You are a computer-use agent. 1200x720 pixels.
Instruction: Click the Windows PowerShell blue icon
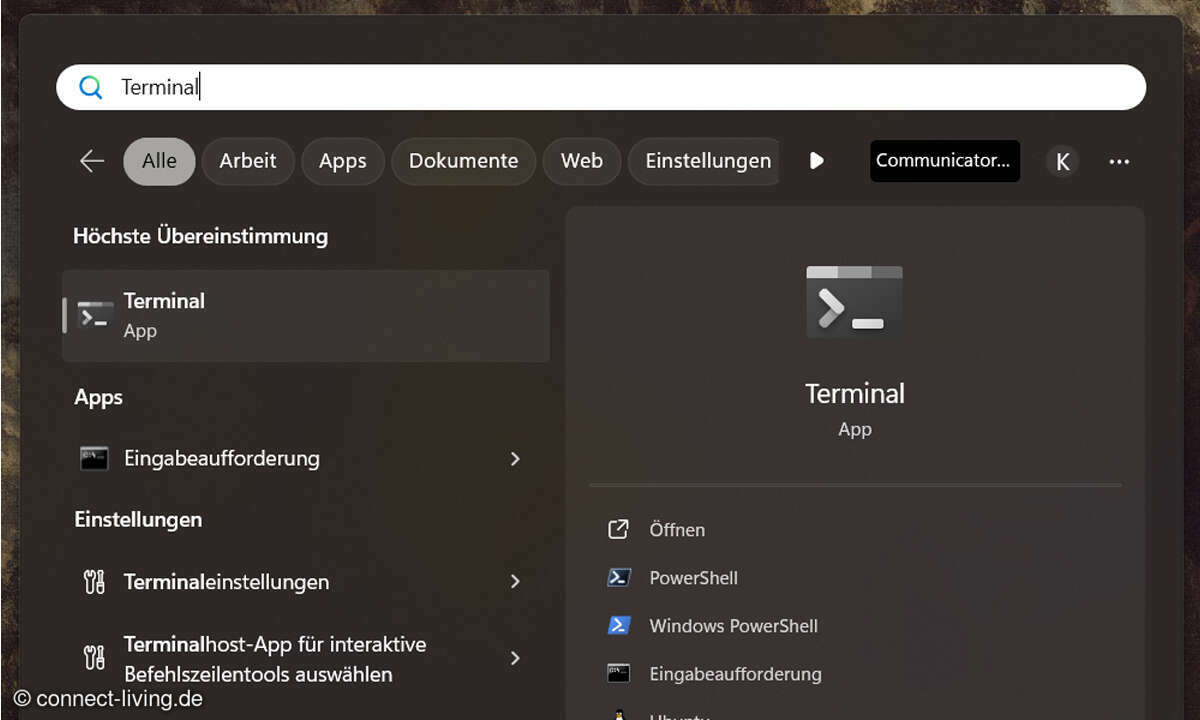pos(619,625)
